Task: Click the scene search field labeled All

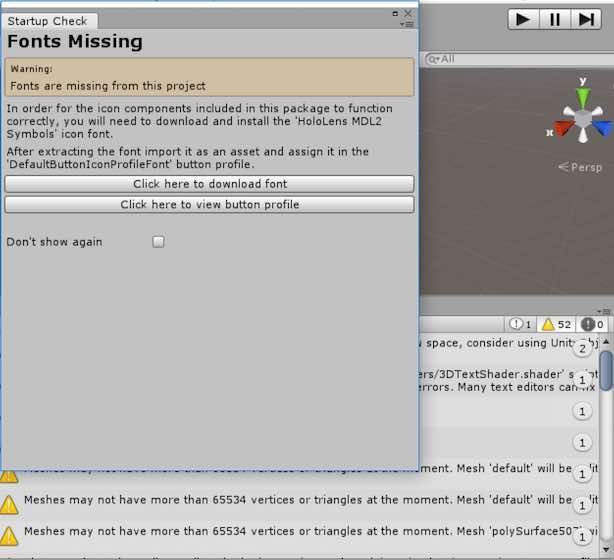Action: (x=519, y=59)
